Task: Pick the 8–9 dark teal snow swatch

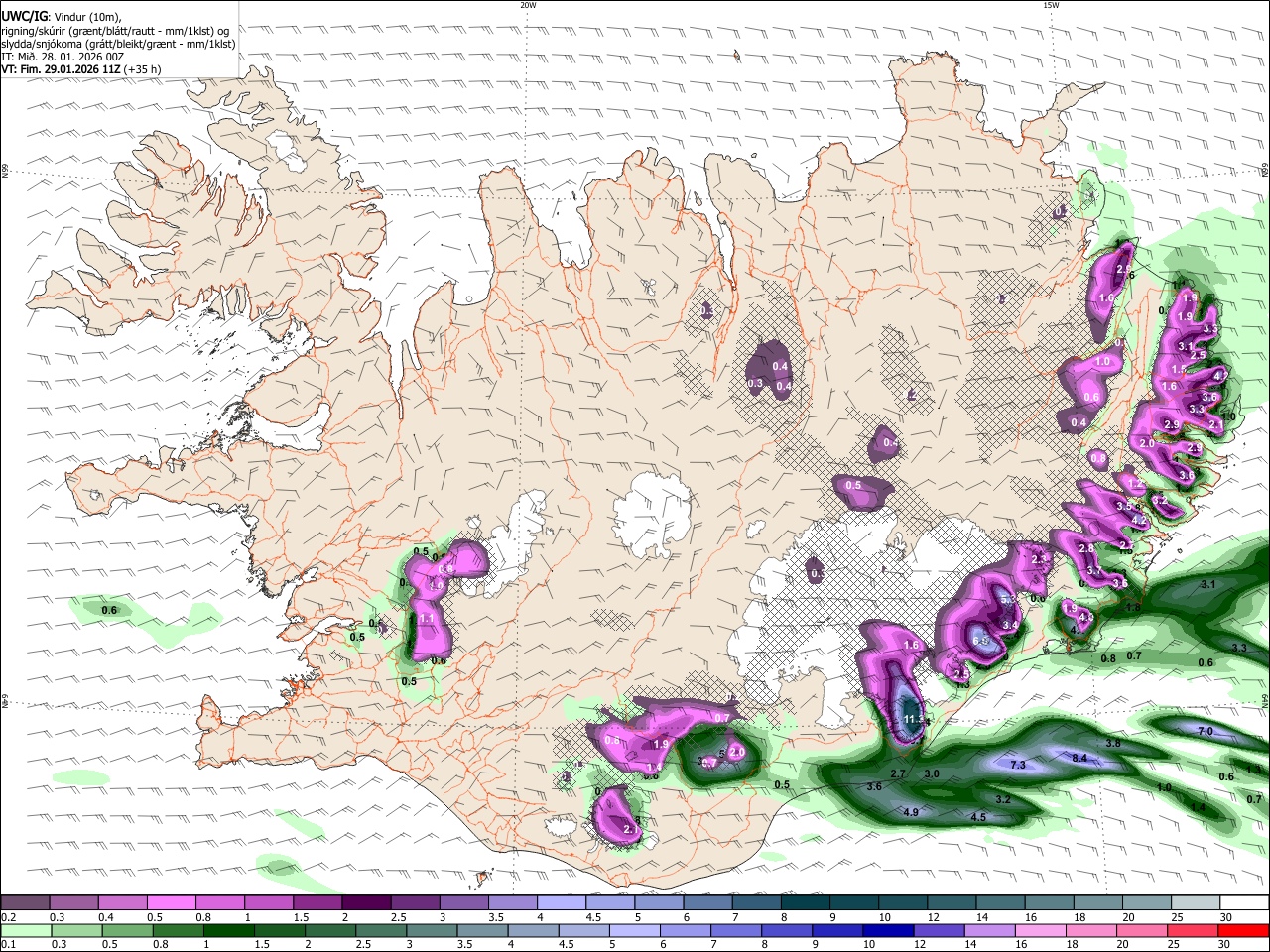Action: [x=806, y=902]
